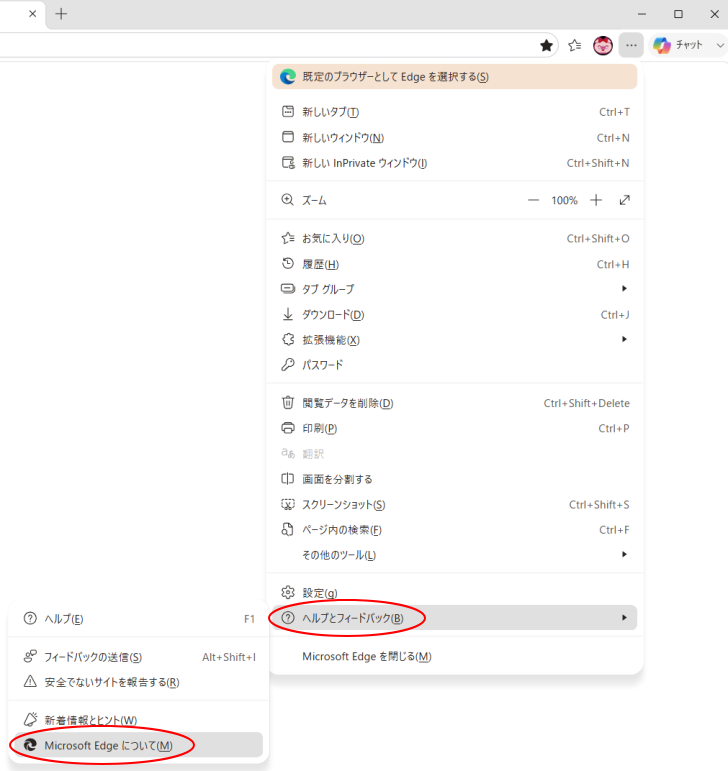Click the full screen arrow icon in zoom row

(624, 200)
